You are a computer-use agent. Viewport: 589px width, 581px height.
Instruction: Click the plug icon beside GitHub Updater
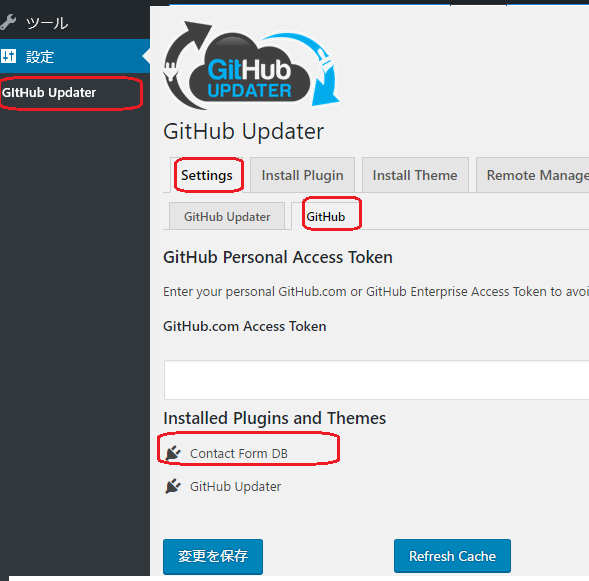(x=173, y=486)
